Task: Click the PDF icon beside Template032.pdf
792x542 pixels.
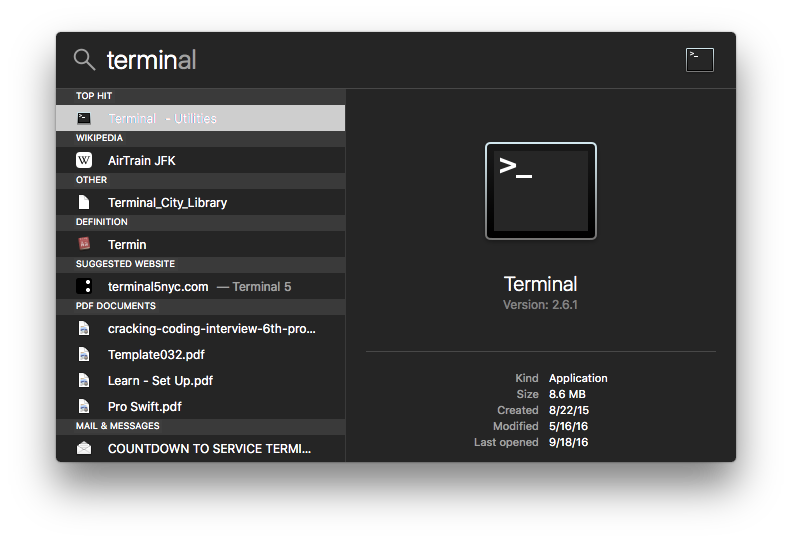Action: (x=84, y=354)
